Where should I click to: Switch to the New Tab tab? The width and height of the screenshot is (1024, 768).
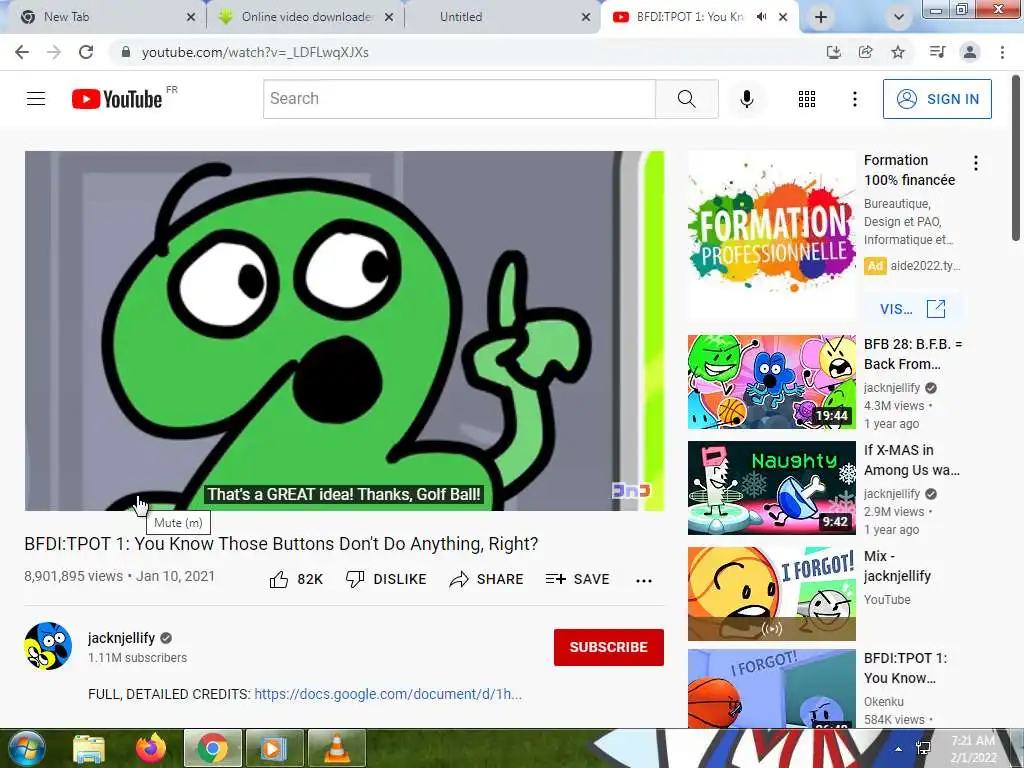(x=98, y=17)
